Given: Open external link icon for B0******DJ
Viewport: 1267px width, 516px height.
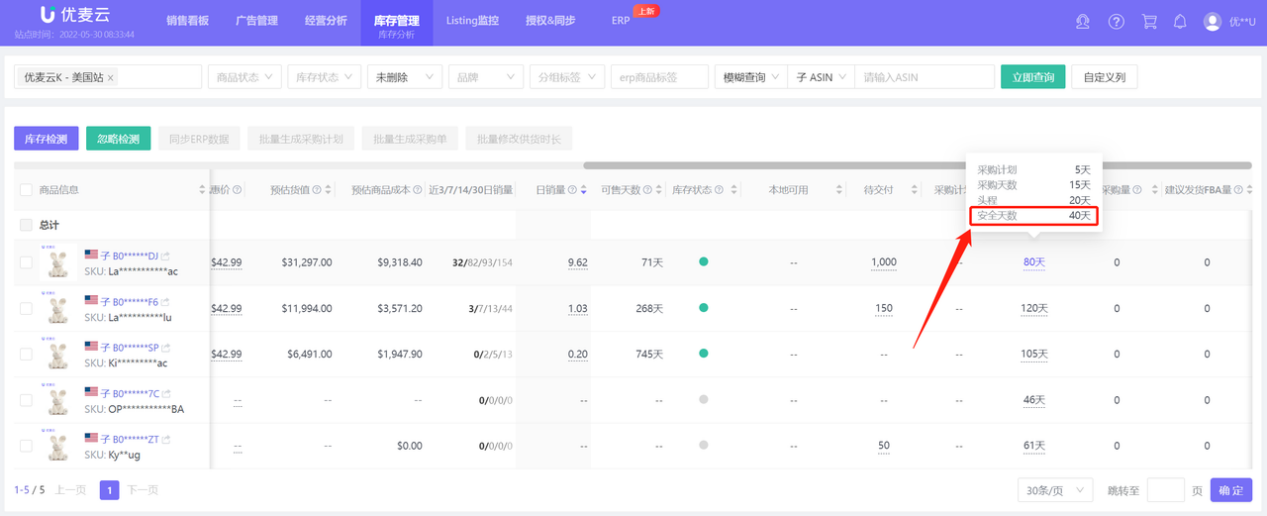Looking at the screenshot, I should [x=166, y=255].
